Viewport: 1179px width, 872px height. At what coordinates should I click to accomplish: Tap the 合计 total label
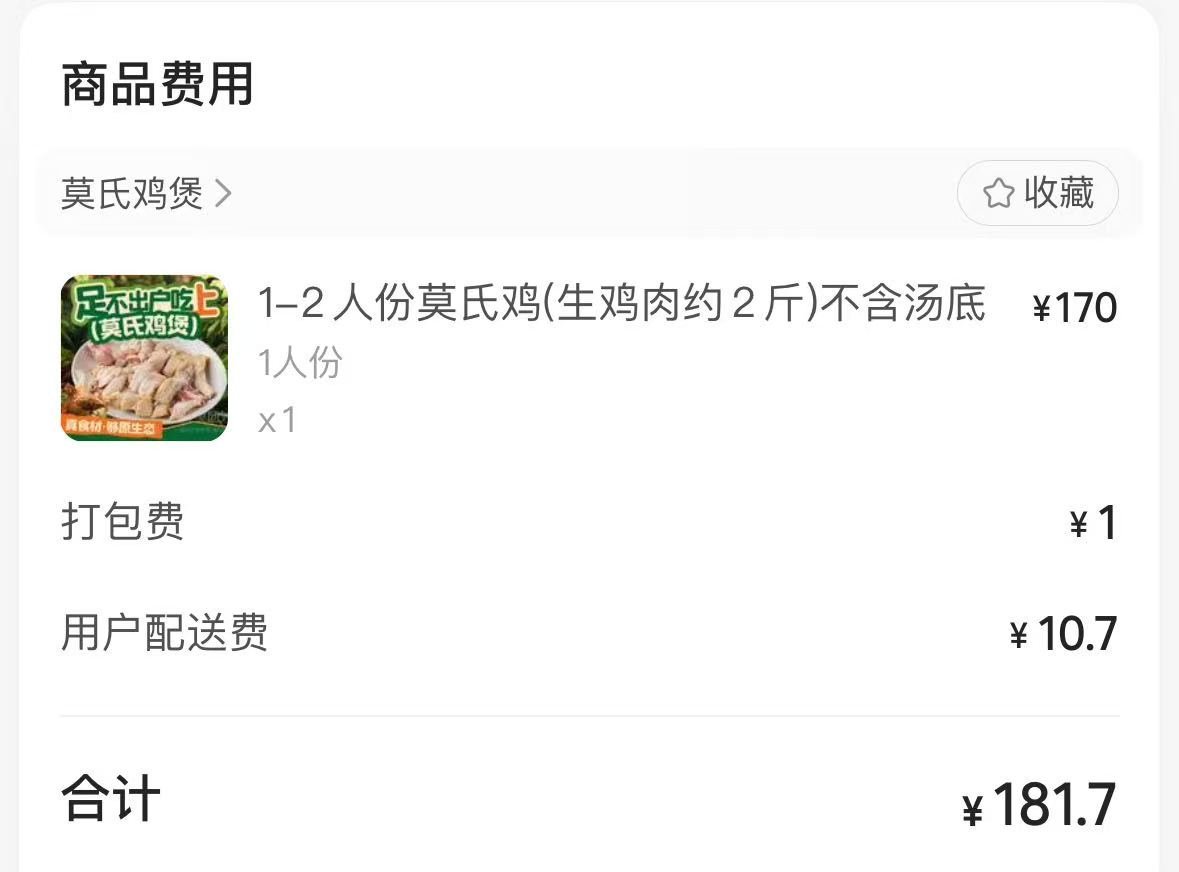pyautogui.click(x=111, y=799)
